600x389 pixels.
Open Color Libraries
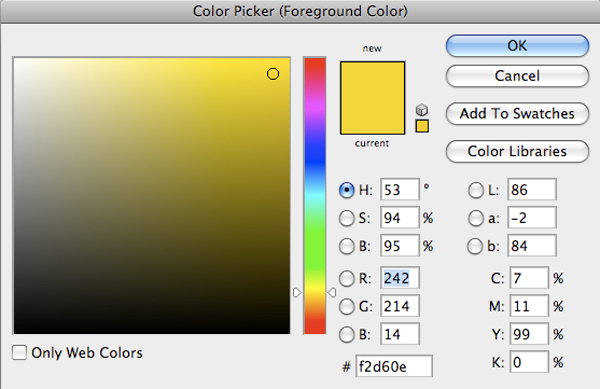pyautogui.click(x=517, y=151)
